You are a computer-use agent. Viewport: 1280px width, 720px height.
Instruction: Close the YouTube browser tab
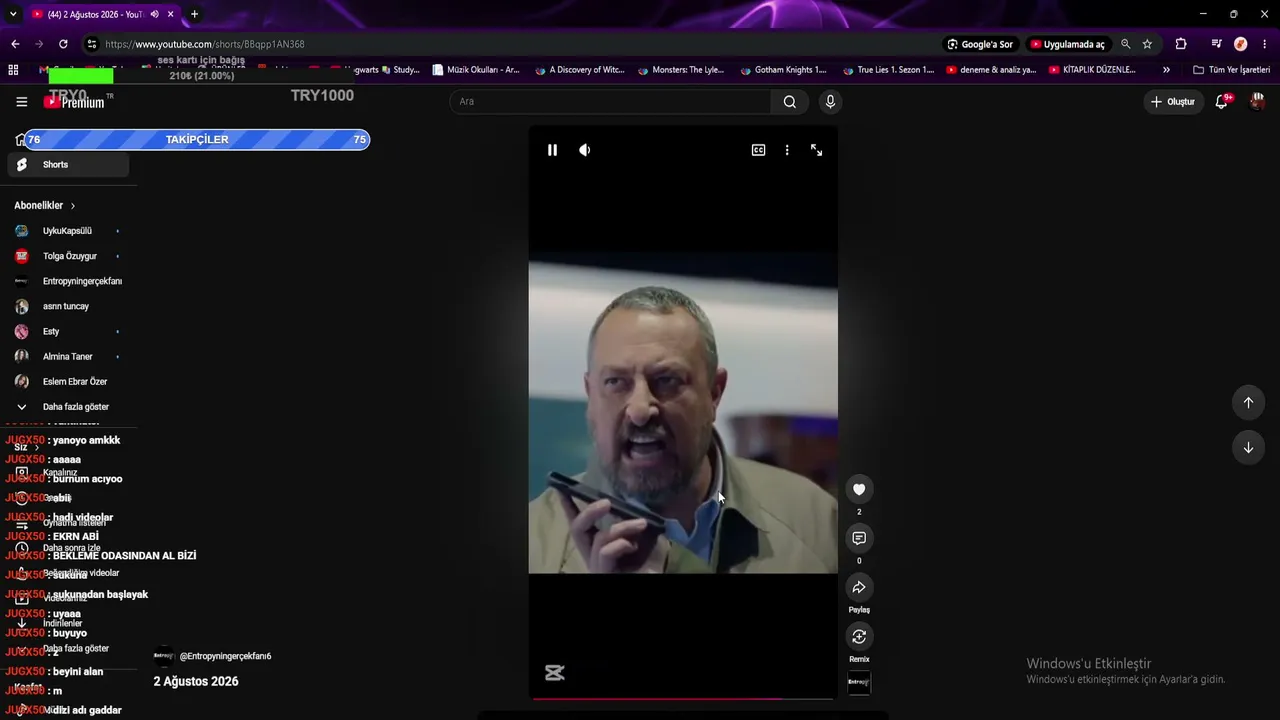click(171, 14)
